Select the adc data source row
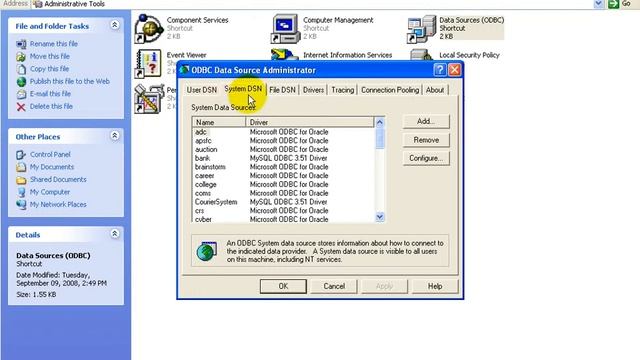 (283, 132)
